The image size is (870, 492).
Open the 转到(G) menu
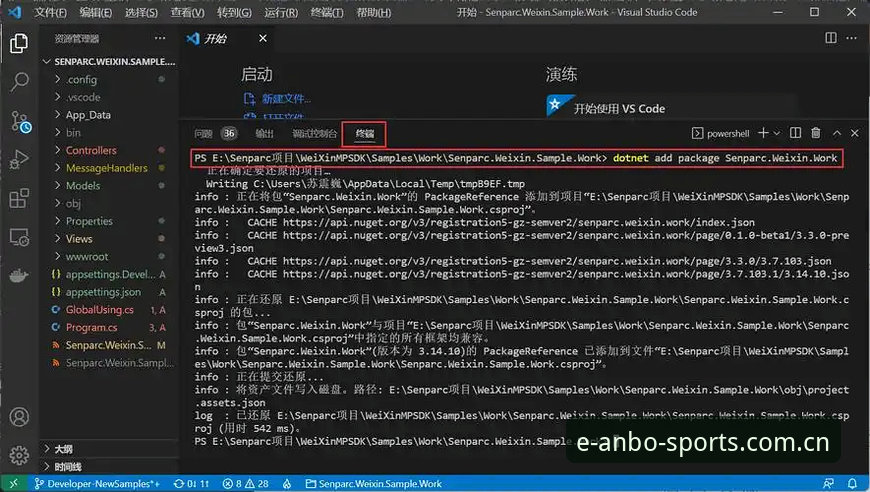coord(234,12)
